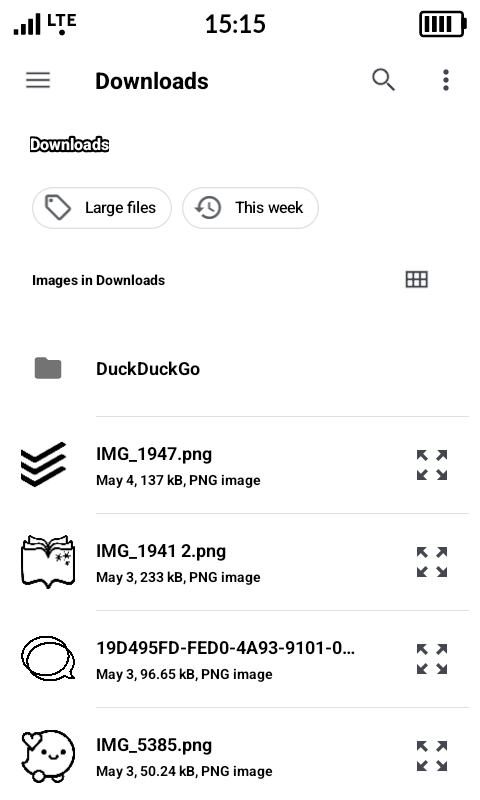This screenshot has width=480, height=800.
Task: Select the IMG_1947.png thumbnail
Action: 43,464
